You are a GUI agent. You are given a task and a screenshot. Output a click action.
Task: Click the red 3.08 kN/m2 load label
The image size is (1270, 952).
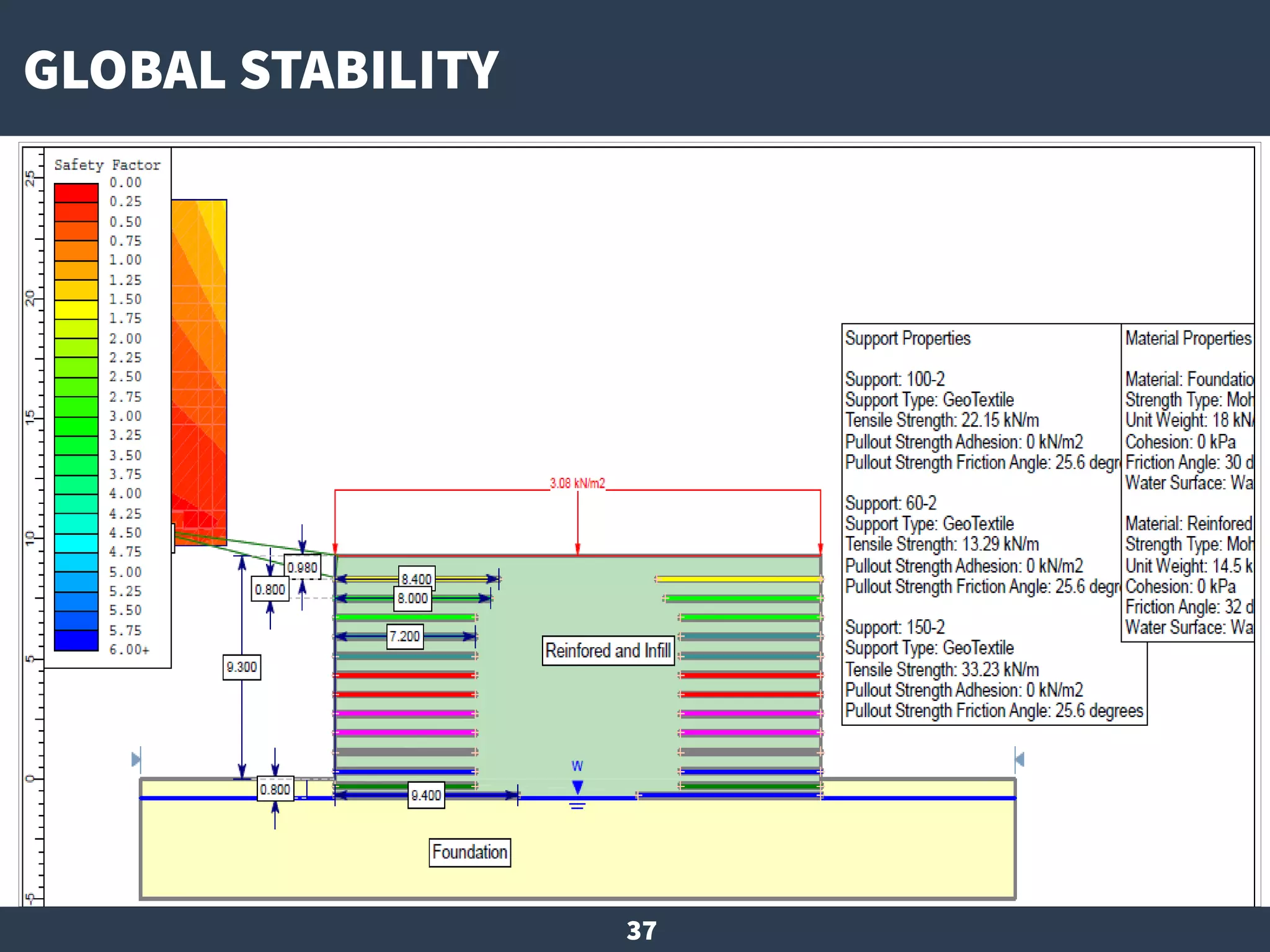tap(577, 483)
